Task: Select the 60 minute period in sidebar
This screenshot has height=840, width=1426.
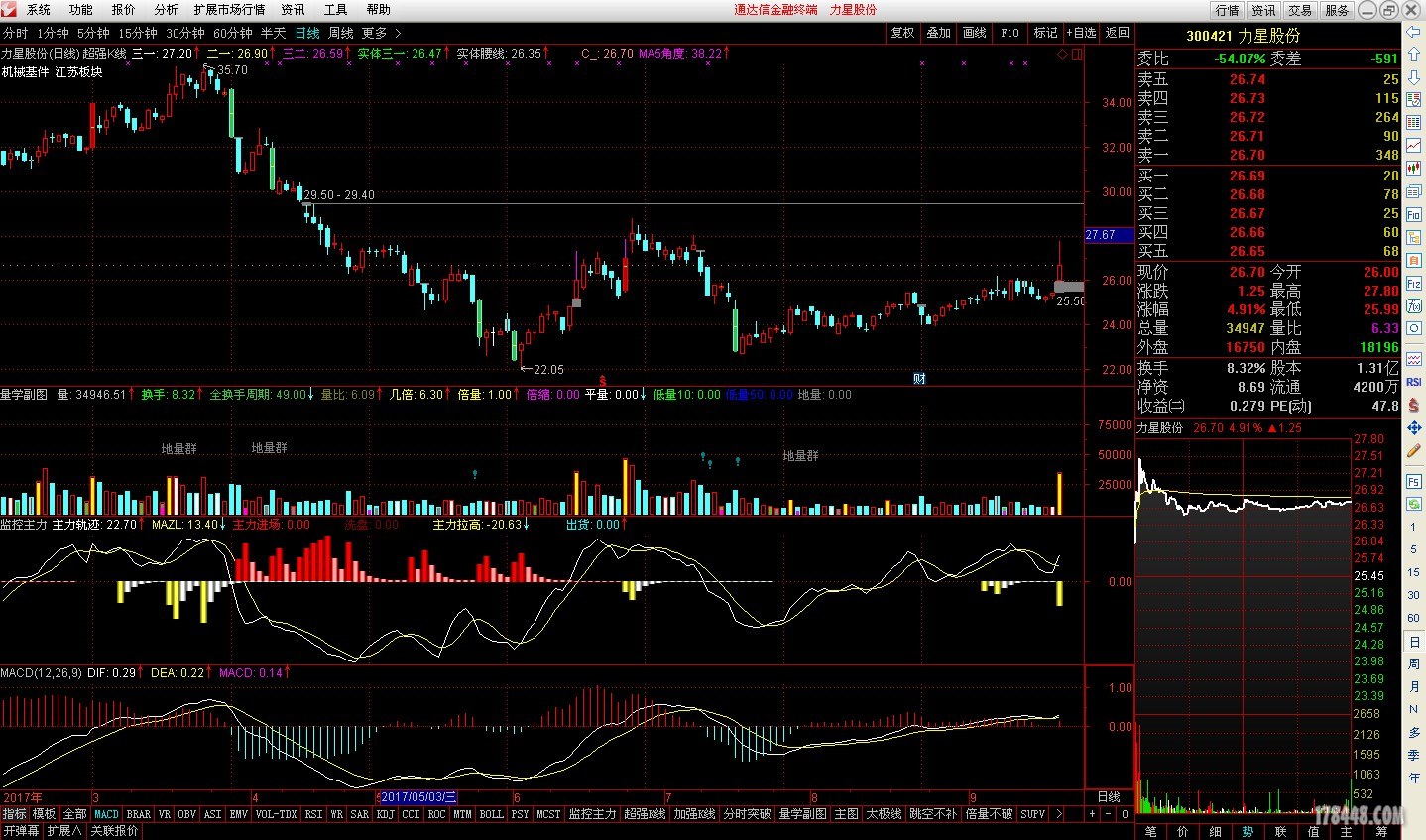Action: pyautogui.click(x=1414, y=618)
